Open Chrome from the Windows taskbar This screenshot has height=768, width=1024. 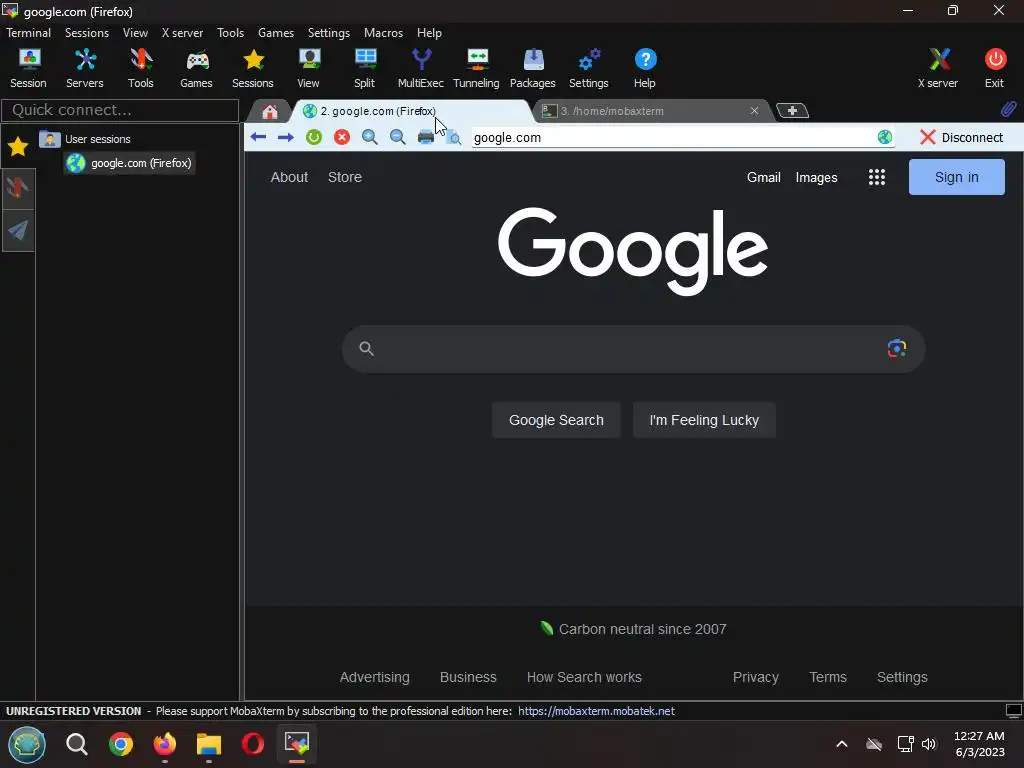(121, 744)
